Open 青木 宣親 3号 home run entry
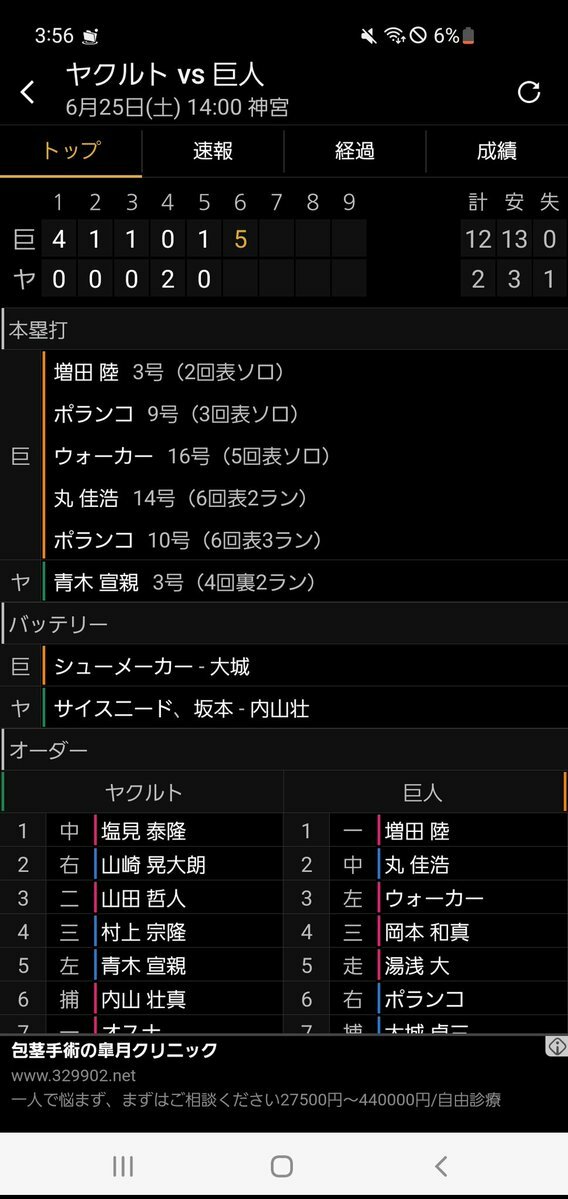Image resolution: width=568 pixels, height=1199 pixels. tap(185, 583)
